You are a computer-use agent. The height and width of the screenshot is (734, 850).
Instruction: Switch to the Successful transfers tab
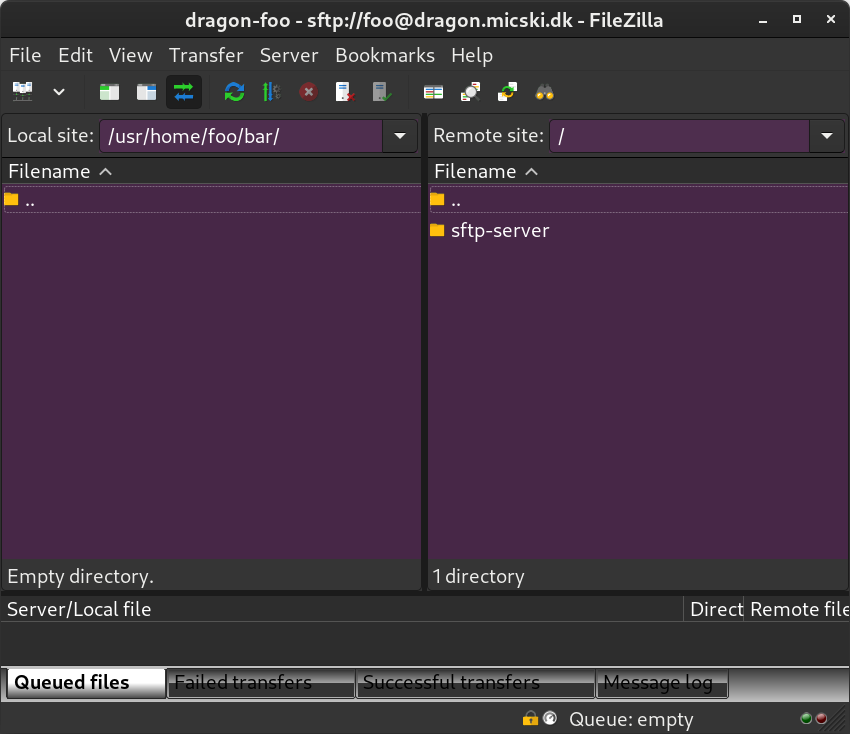[x=475, y=683]
